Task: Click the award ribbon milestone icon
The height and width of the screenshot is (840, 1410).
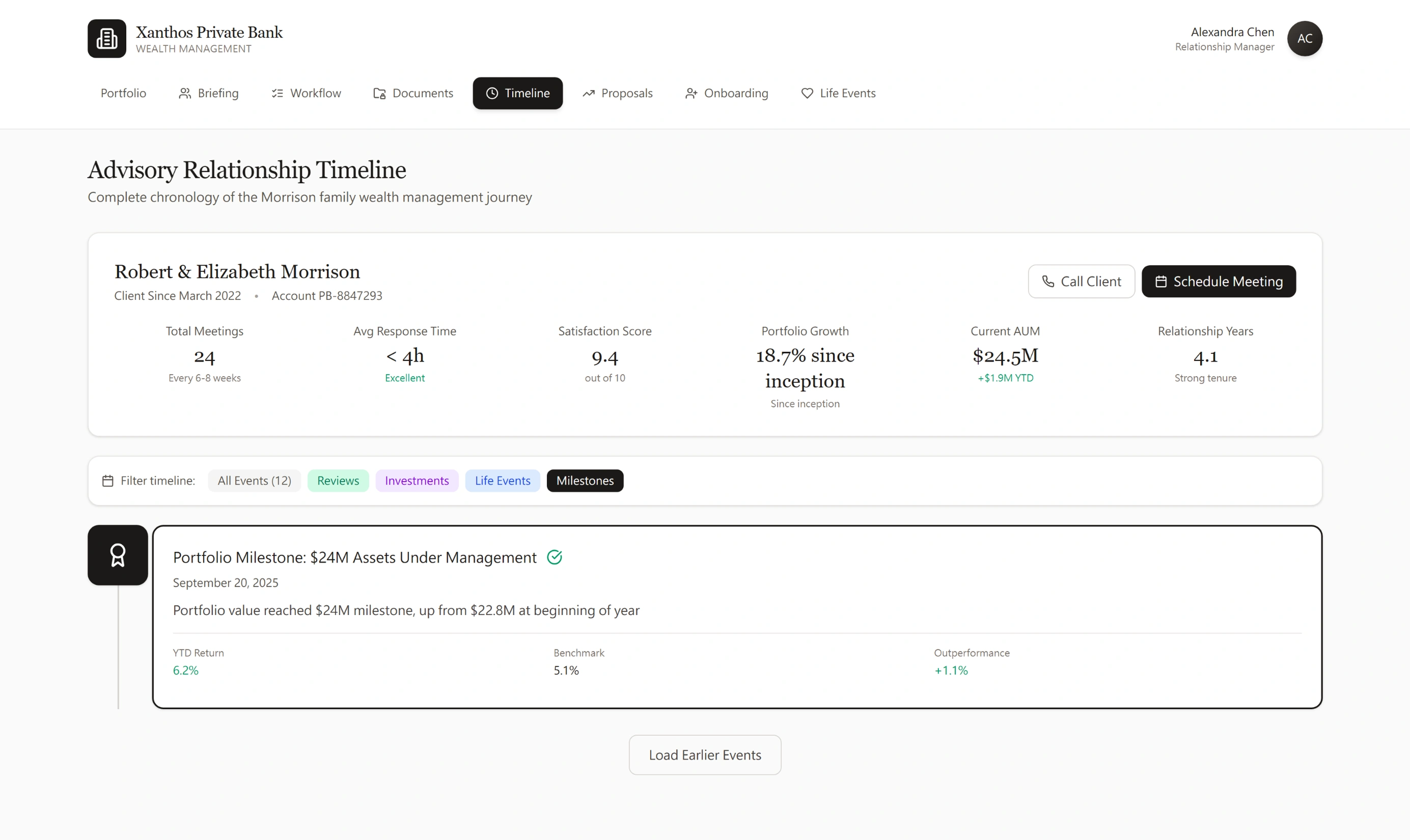Action: [117, 555]
